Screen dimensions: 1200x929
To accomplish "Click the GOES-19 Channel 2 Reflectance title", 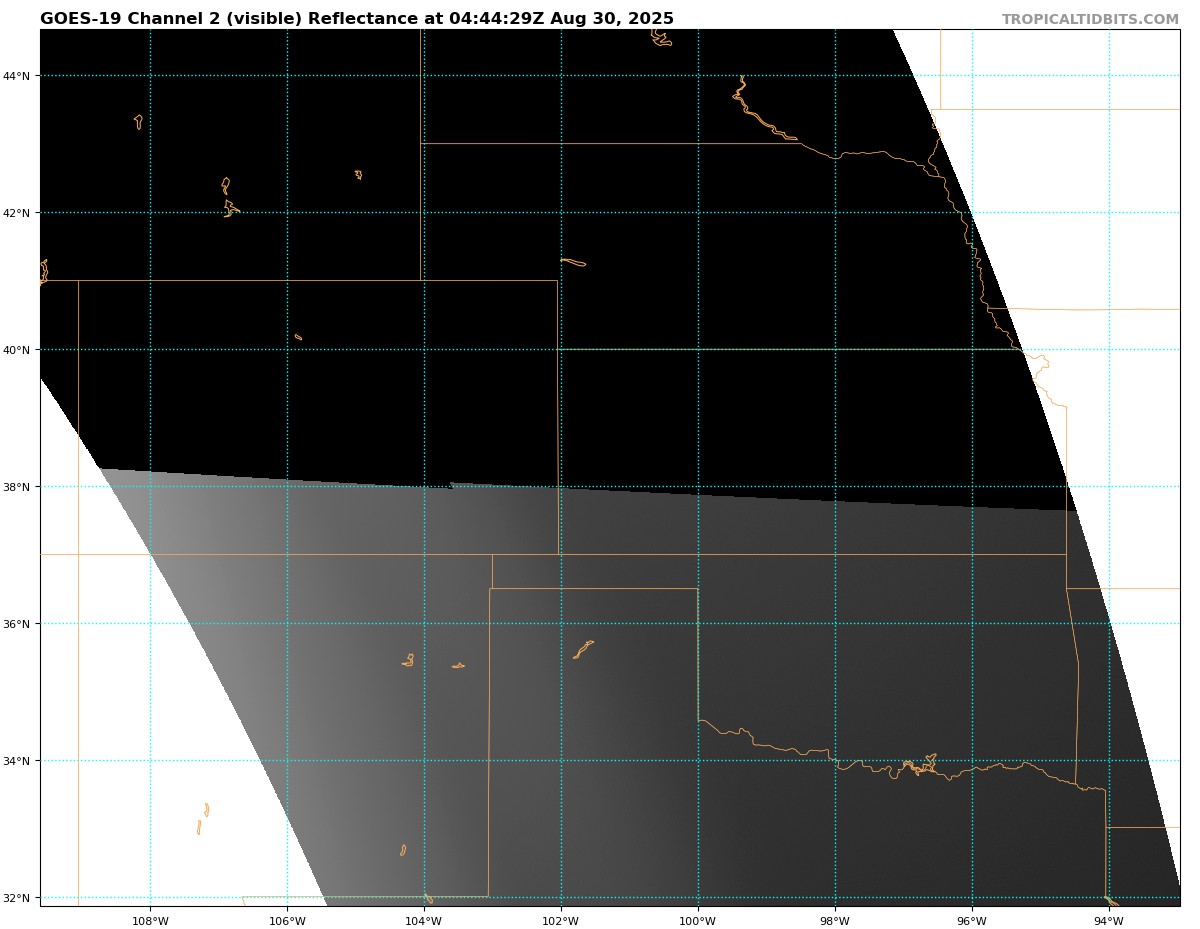I will (357, 19).
